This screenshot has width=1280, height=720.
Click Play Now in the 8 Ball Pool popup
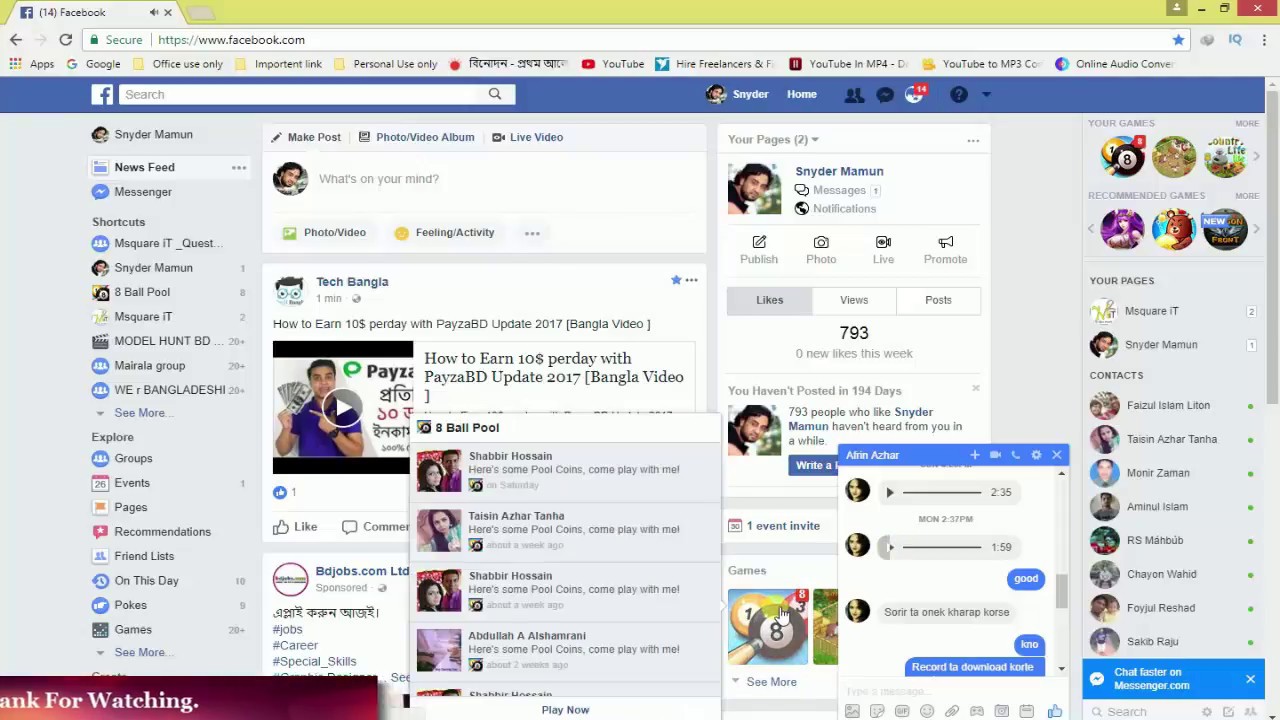565,710
